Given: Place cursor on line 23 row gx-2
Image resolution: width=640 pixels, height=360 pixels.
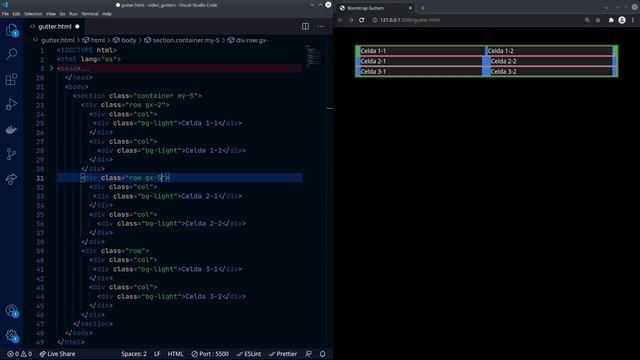Looking at the screenshot, I should 125,105.
